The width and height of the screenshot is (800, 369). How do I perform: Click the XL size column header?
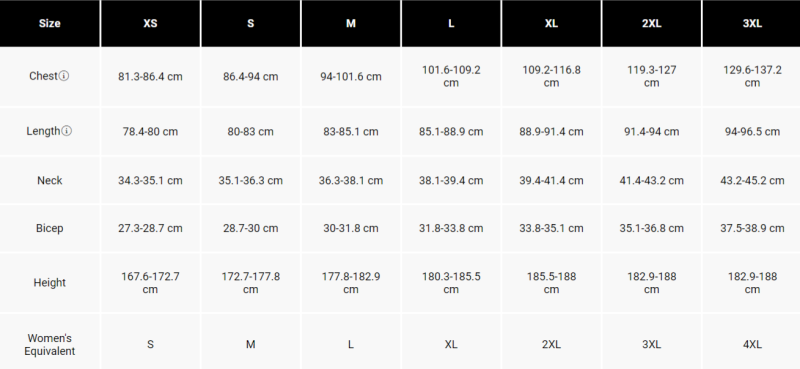(x=551, y=23)
